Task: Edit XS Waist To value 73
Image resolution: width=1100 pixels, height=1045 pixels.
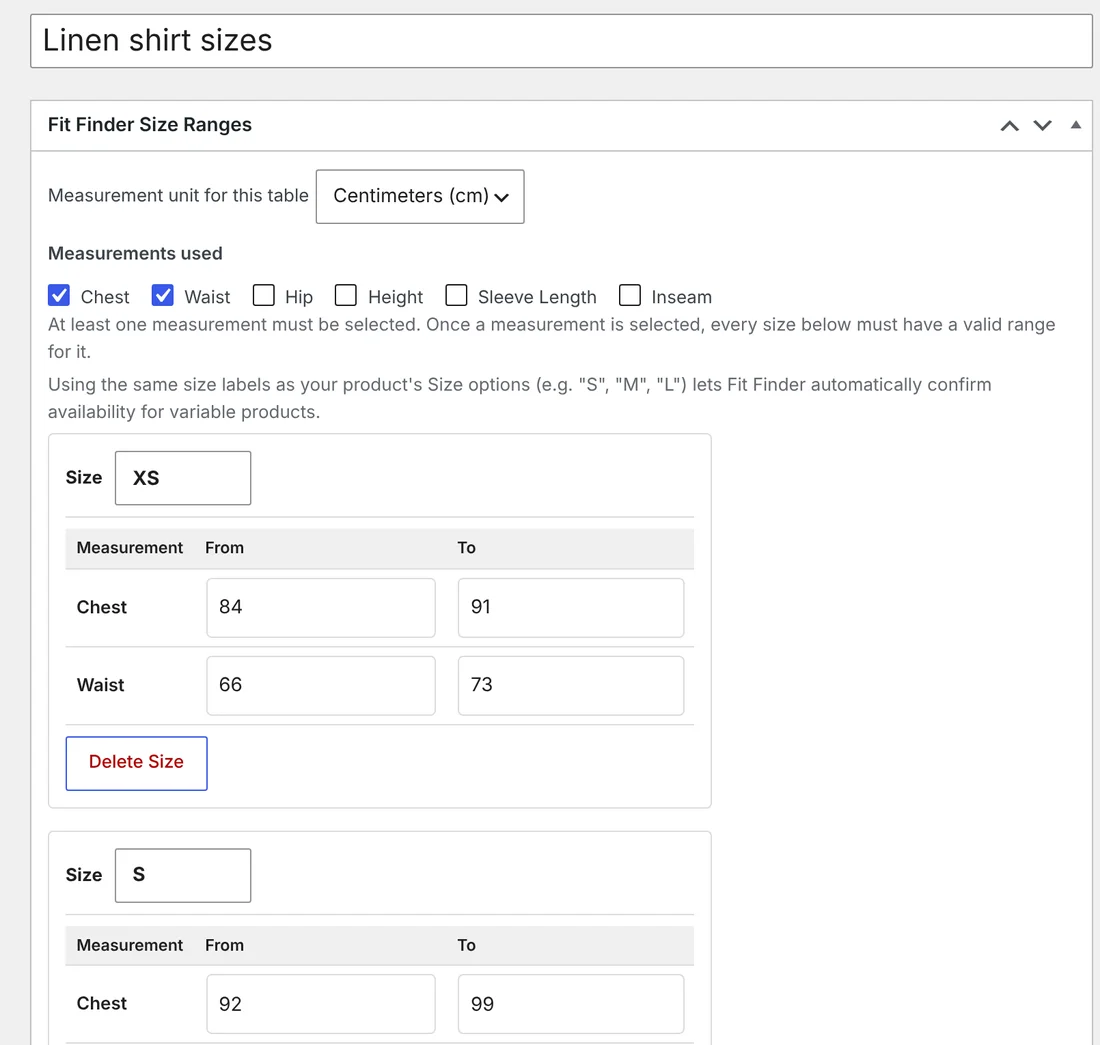Action: click(571, 685)
